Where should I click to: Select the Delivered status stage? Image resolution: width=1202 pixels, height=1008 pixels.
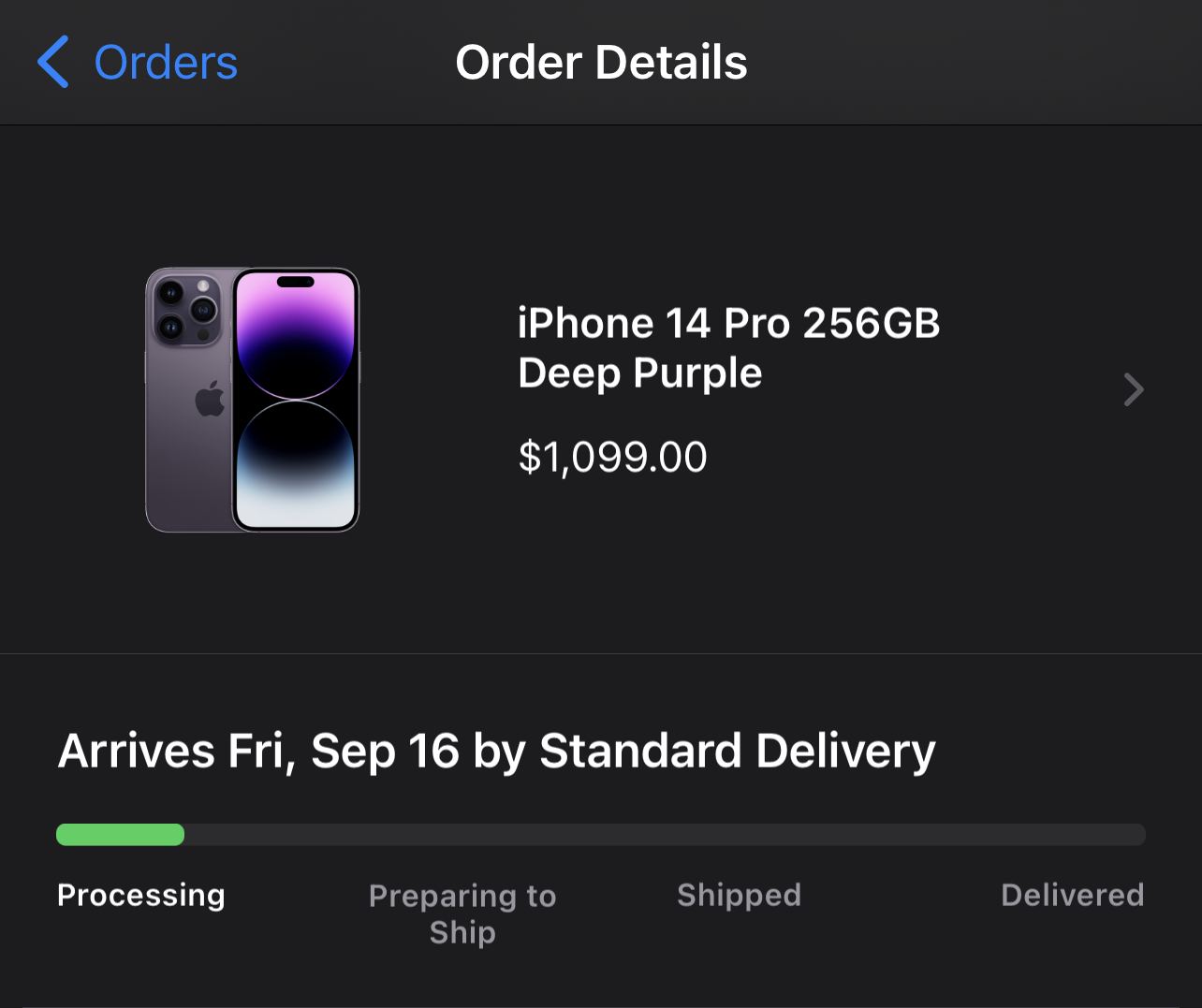click(1072, 896)
